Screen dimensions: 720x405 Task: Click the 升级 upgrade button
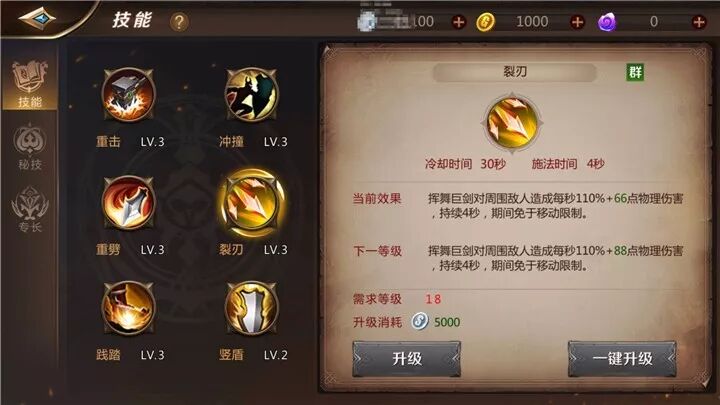[x=406, y=359]
